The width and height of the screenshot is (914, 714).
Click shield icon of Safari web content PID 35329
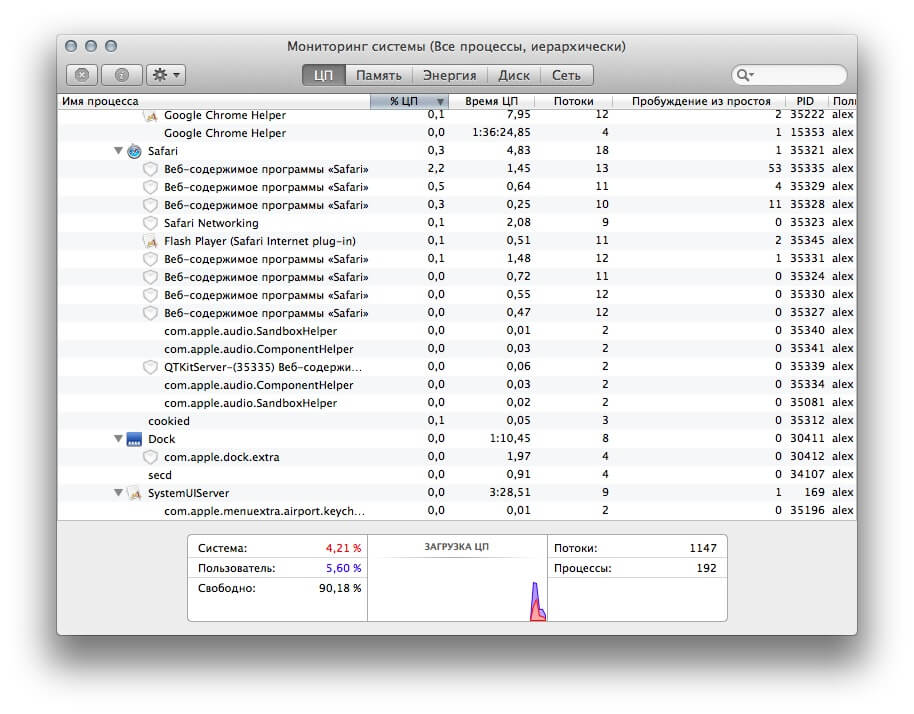(x=150, y=187)
